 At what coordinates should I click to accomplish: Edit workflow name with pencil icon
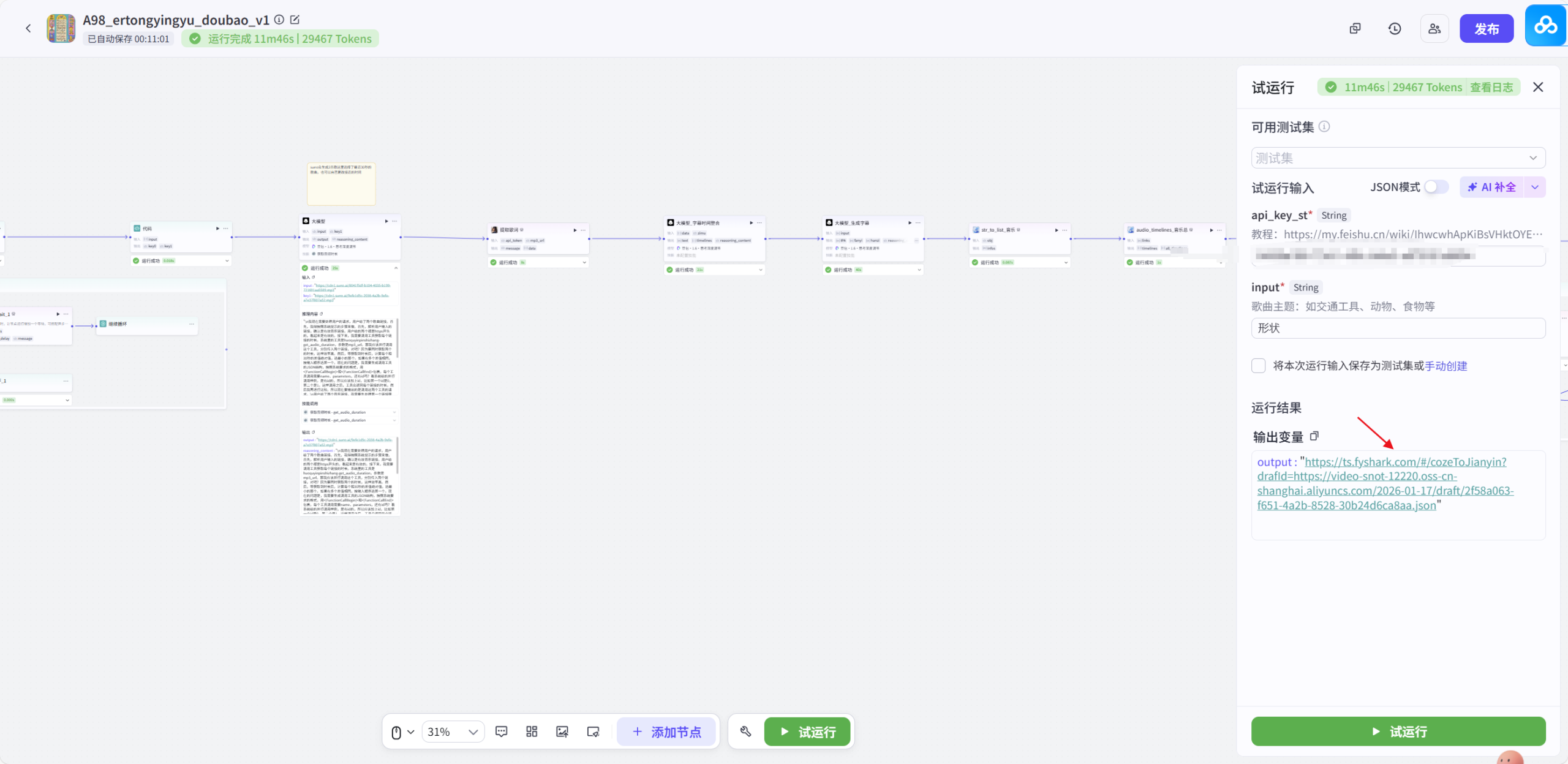295,20
